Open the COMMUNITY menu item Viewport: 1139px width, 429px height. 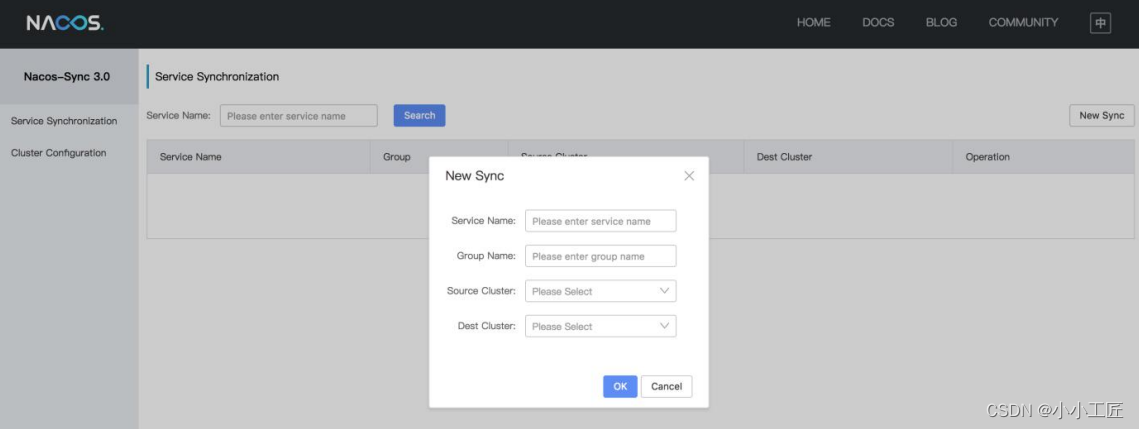1023,23
